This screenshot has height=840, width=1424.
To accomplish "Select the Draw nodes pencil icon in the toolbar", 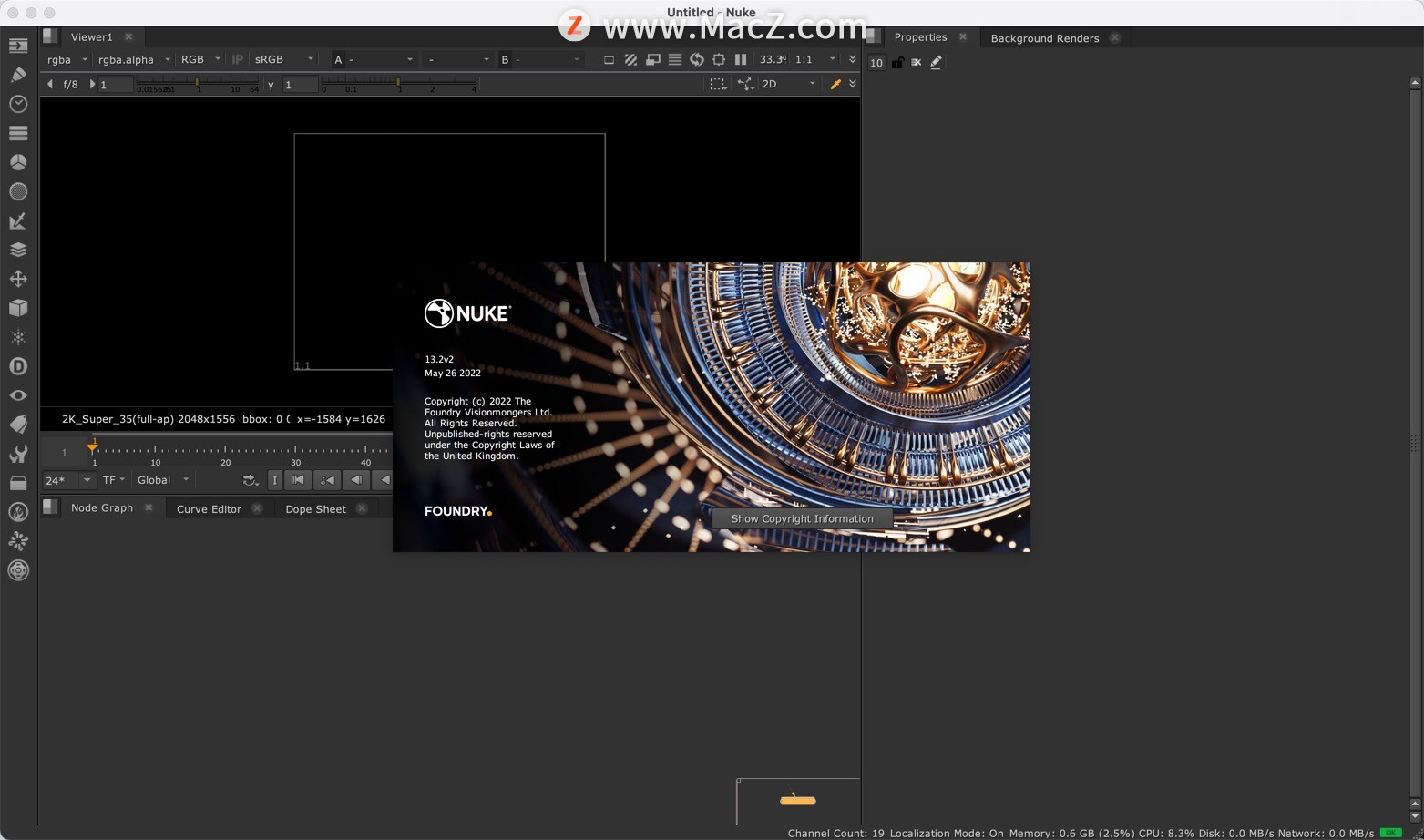I will coord(18,74).
